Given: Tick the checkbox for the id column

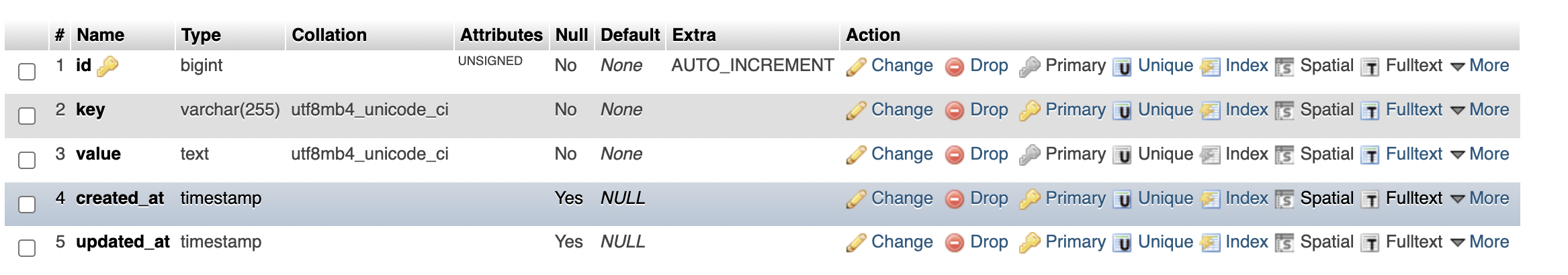Looking at the screenshot, I should (x=27, y=72).
